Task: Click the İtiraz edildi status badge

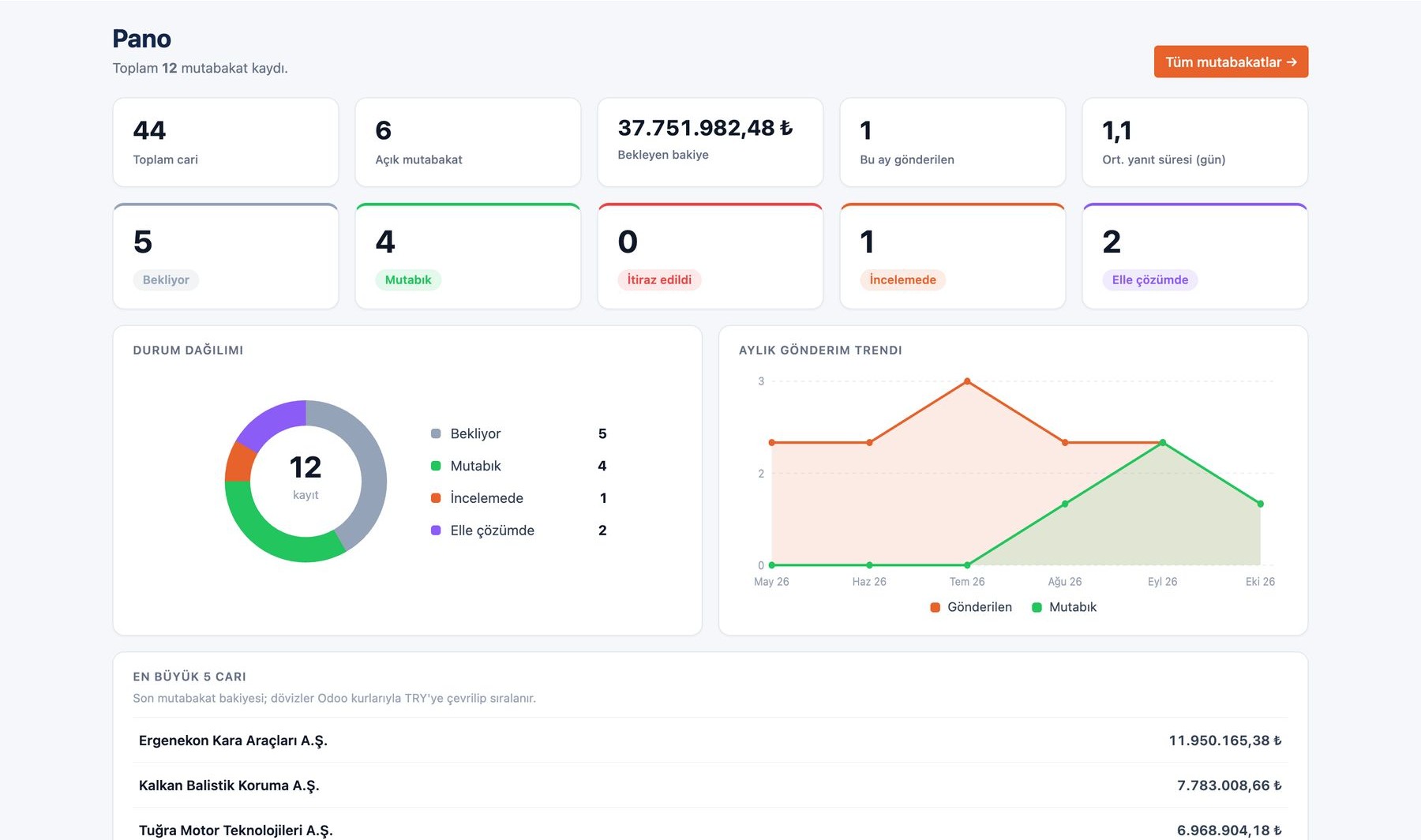Action: tap(659, 279)
